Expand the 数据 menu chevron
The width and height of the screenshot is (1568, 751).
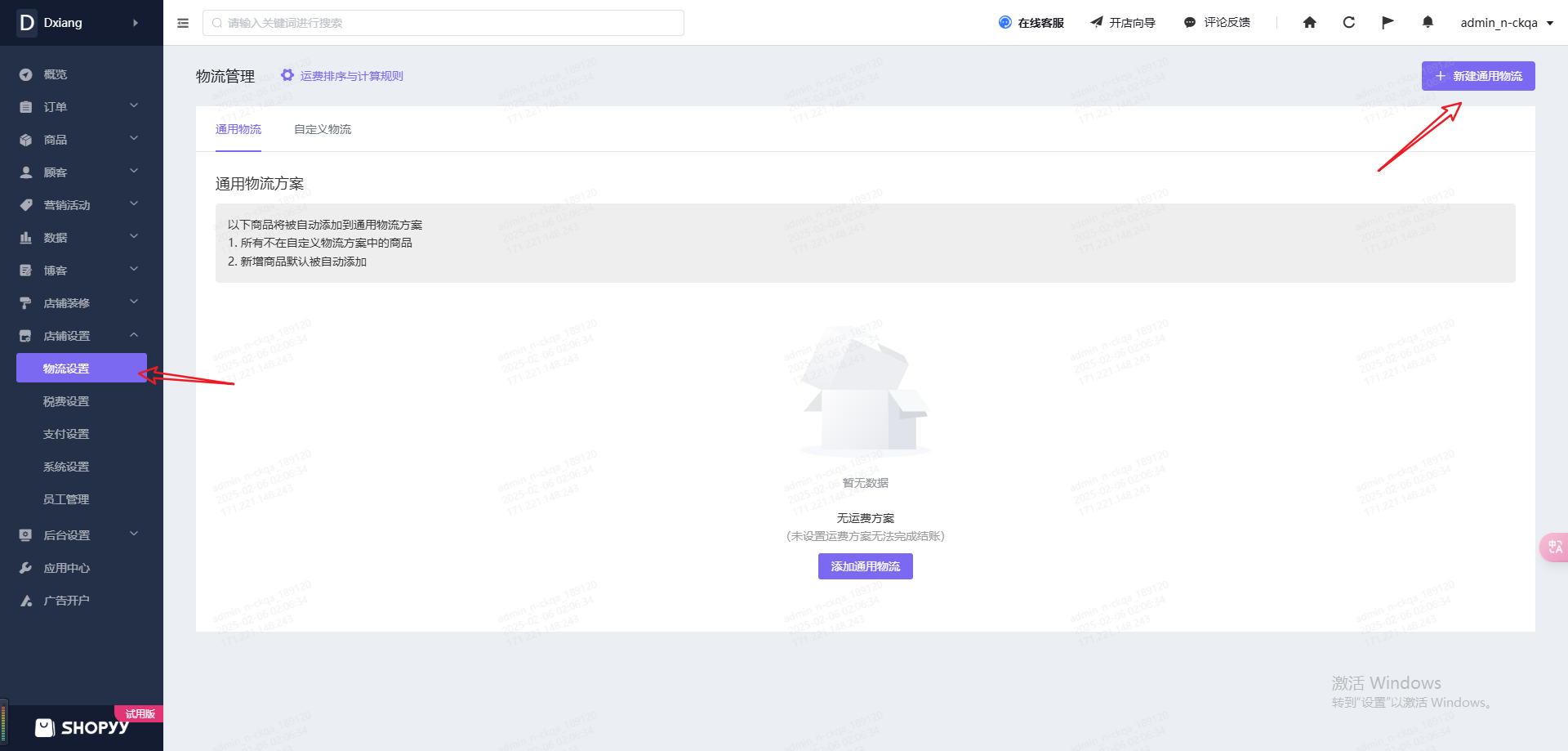click(x=134, y=237)
